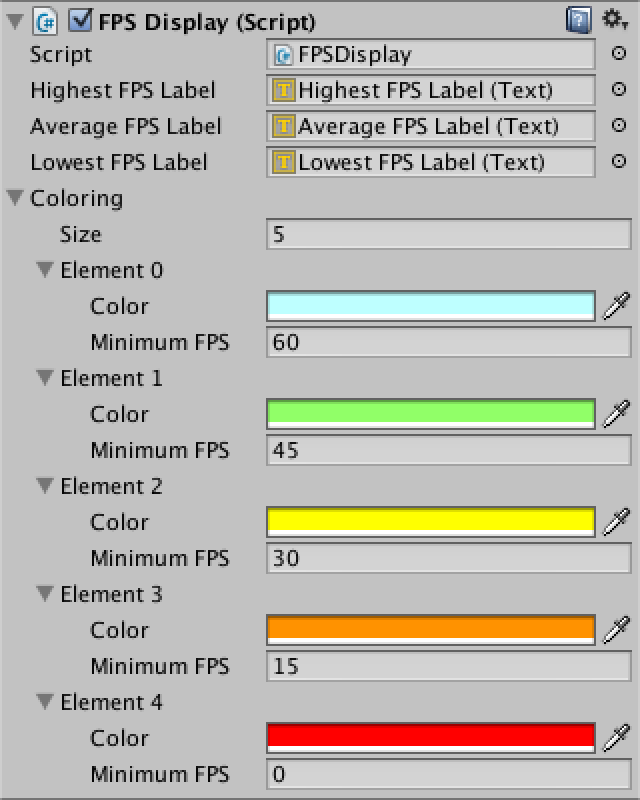Use the Element 2 eyedropper tool
640x800 pixels.
point(617,522)
